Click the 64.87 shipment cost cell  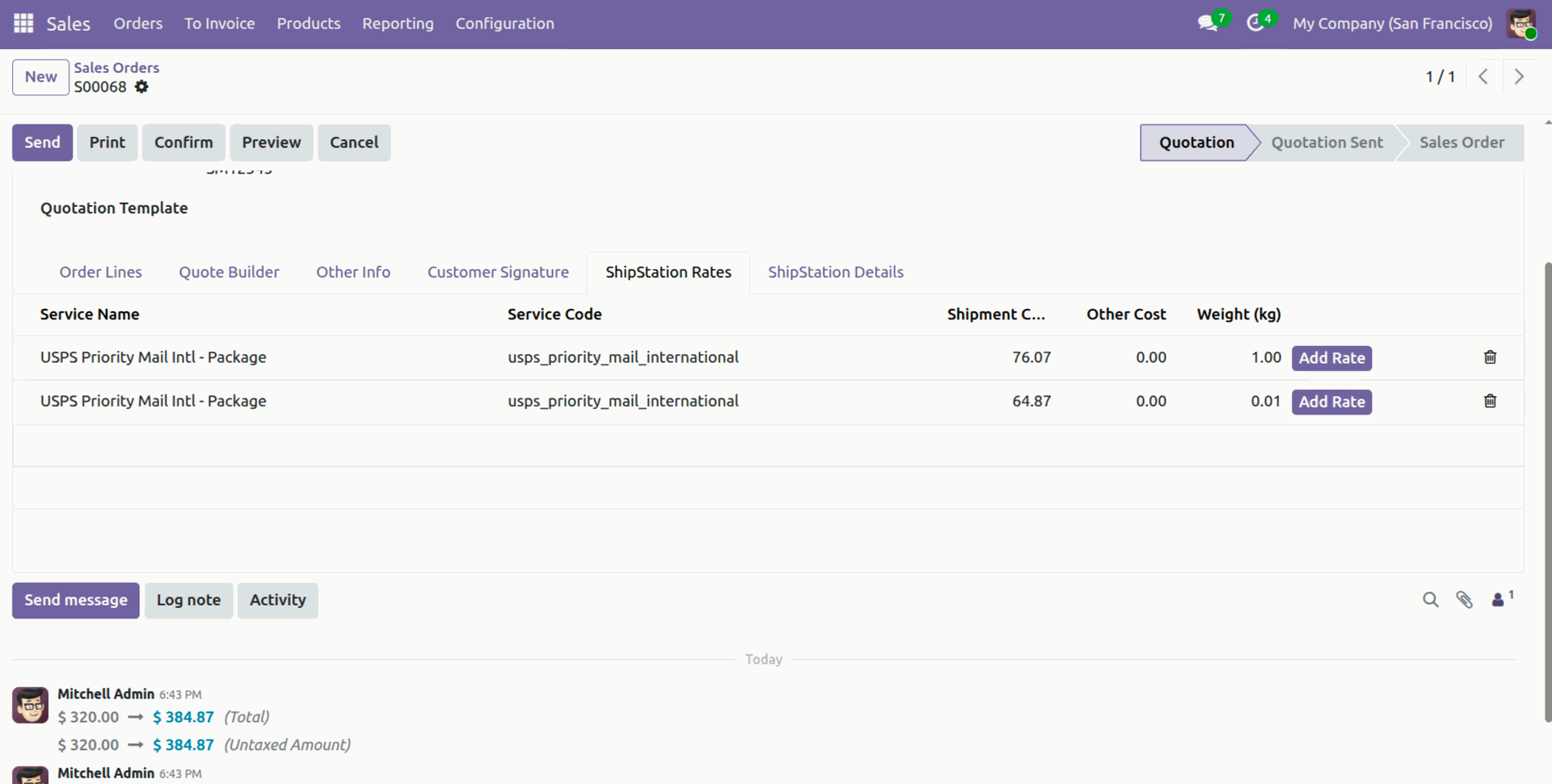tap(1031, 401)
